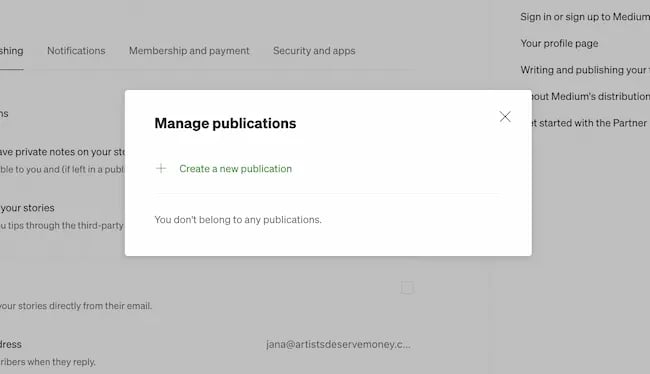Open Your profile page help link
The height and width of the screenshot is (374, 650).
pos(559,43)
